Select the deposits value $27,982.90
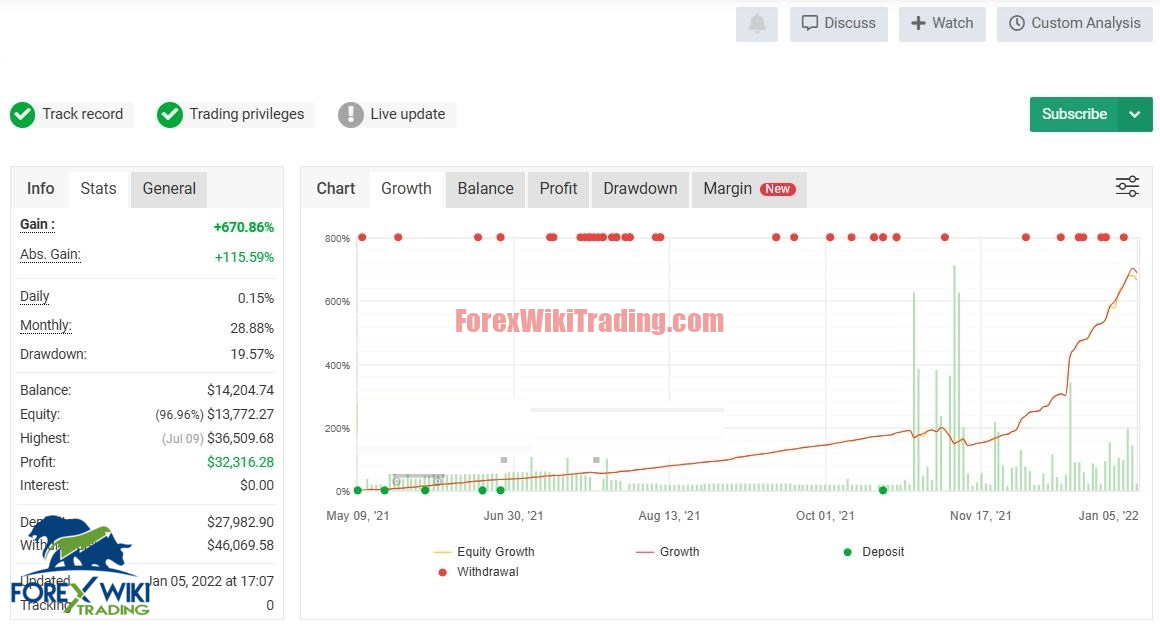Screen dimensions: 1160x628 tap(240, 522)
